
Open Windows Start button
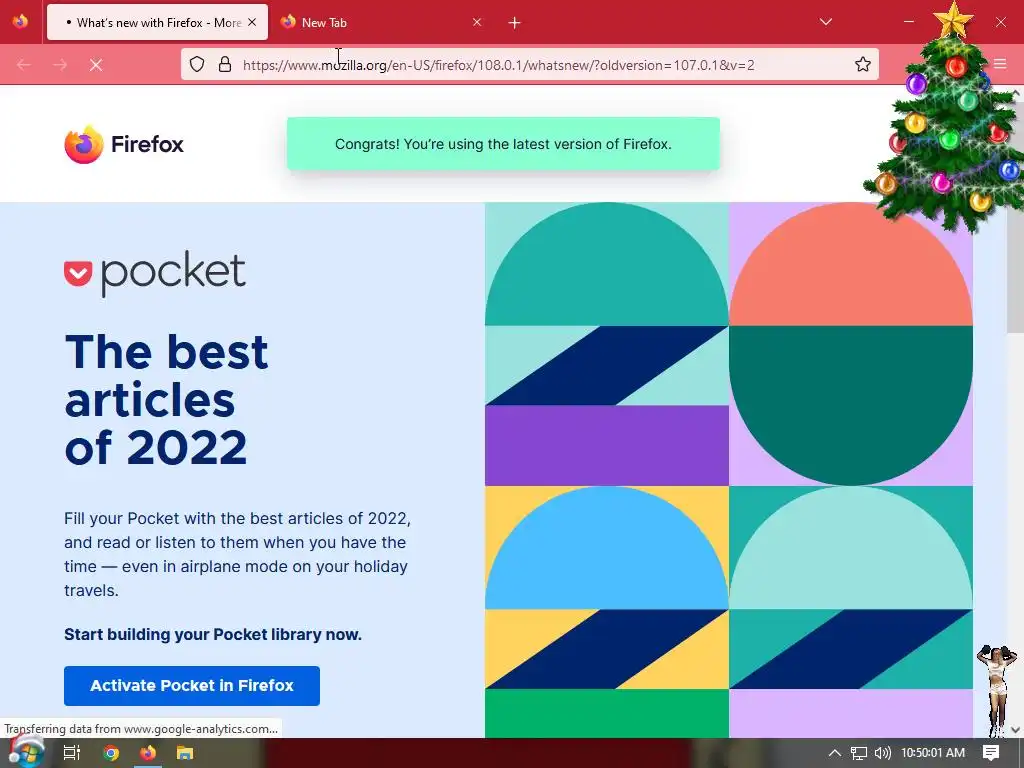tap(26, 752)
